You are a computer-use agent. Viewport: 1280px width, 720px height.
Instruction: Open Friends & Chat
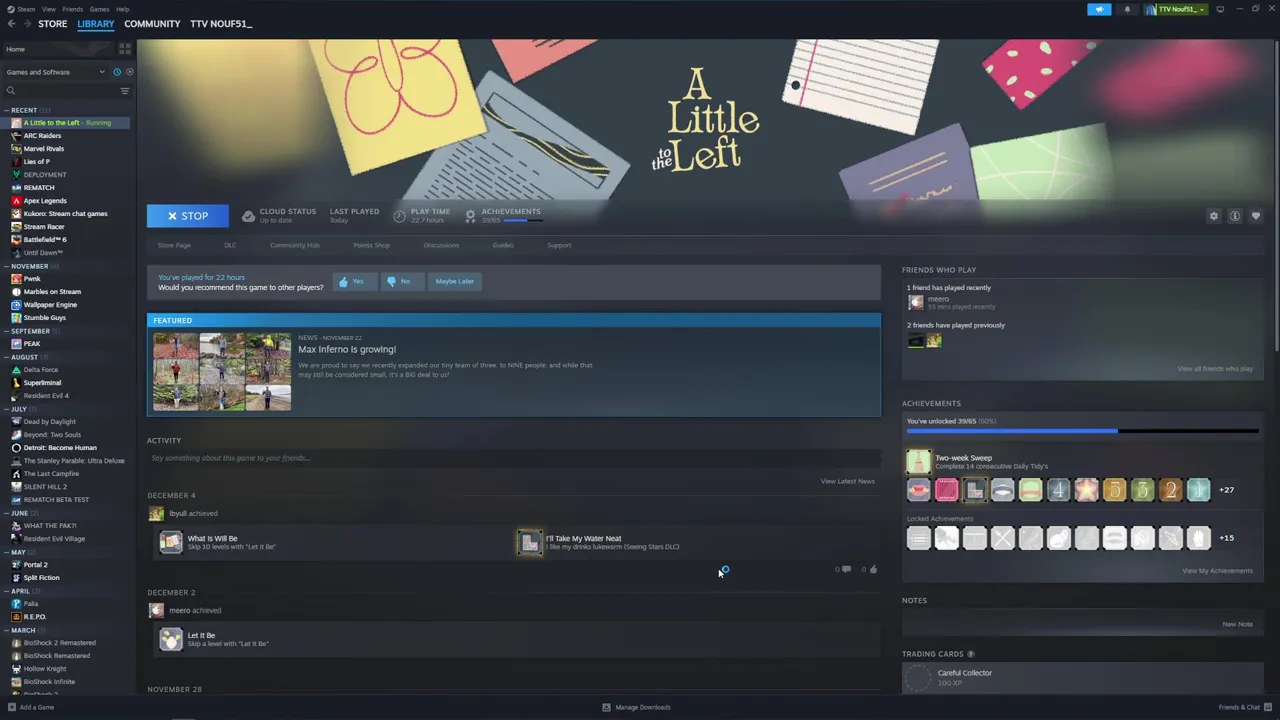[1244, 707]
